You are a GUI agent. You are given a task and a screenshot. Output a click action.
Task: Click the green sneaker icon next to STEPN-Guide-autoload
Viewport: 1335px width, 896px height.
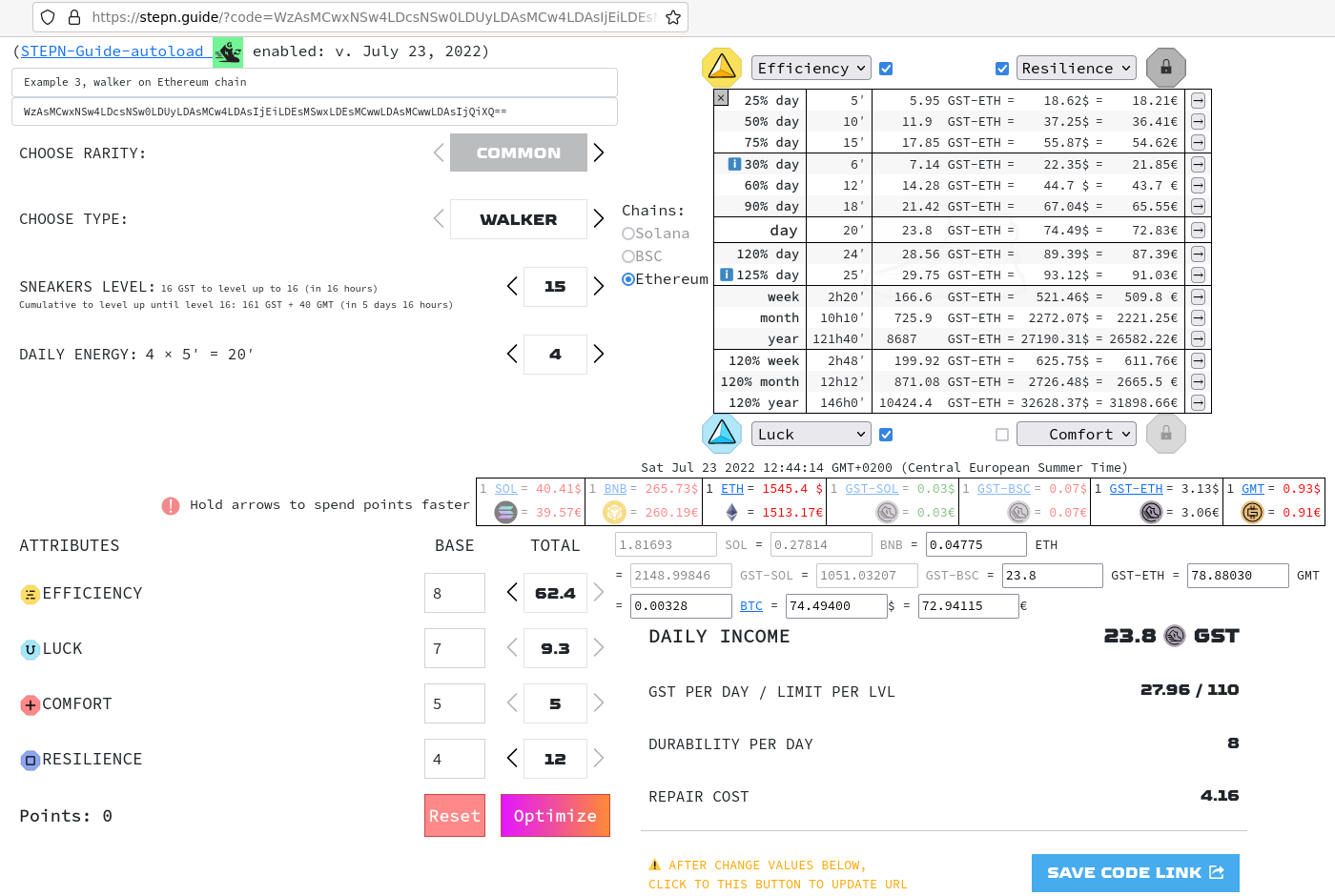(x=228, y=51)
